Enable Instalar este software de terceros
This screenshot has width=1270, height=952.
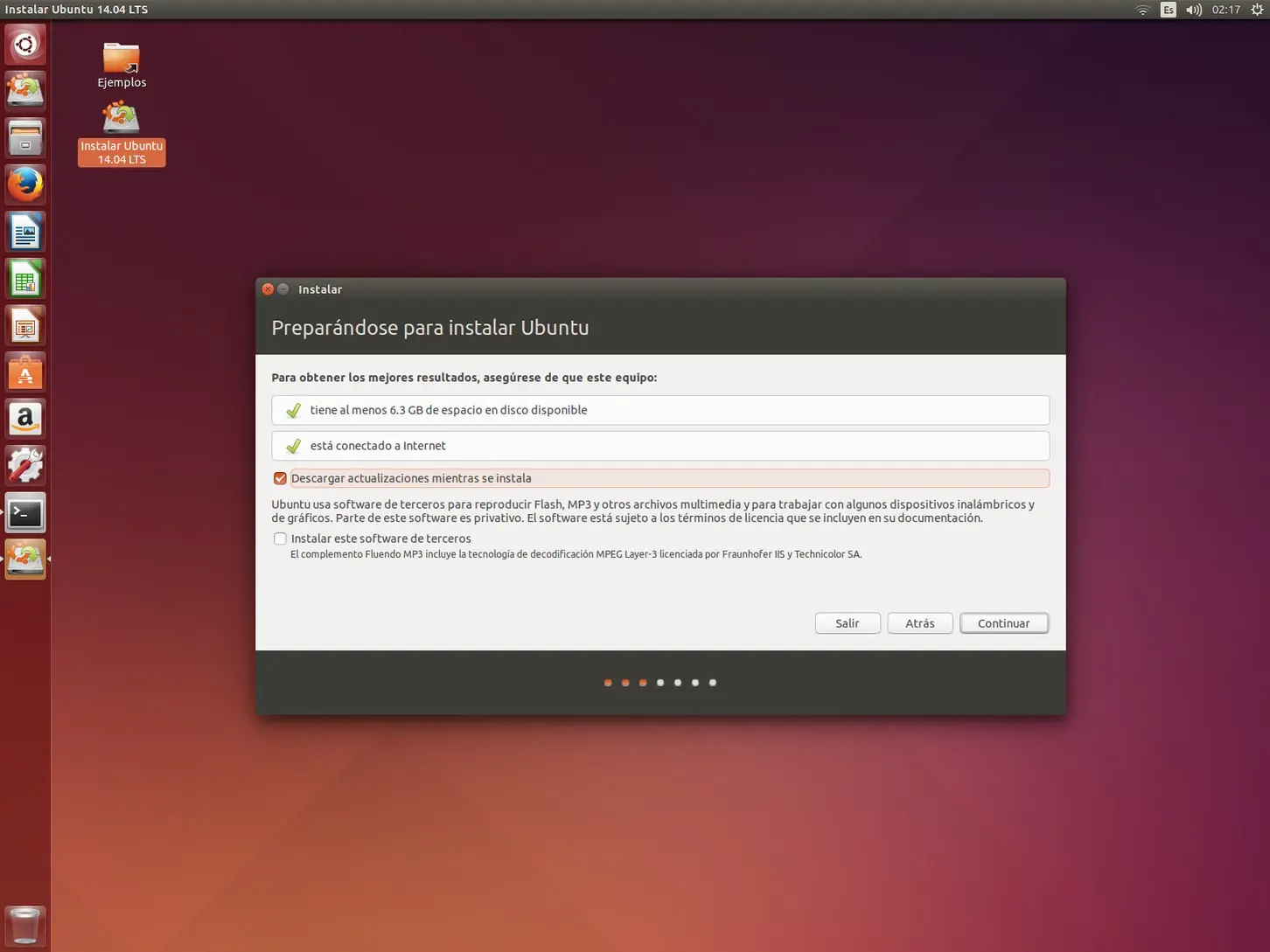coord(280,539)
